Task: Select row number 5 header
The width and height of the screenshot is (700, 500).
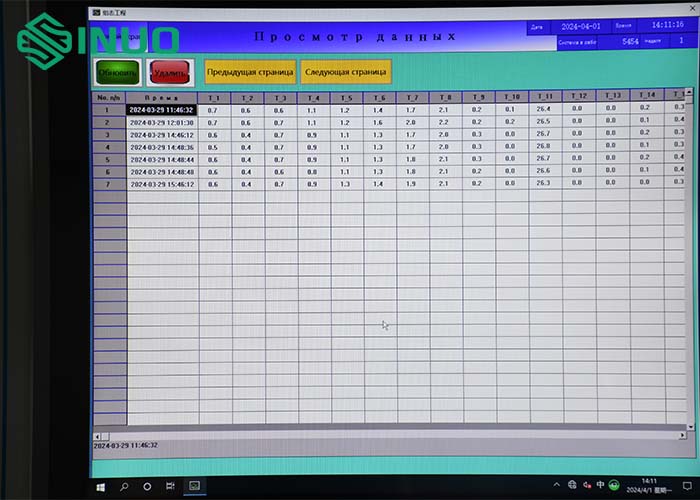Action: click(x=108, y=159)
